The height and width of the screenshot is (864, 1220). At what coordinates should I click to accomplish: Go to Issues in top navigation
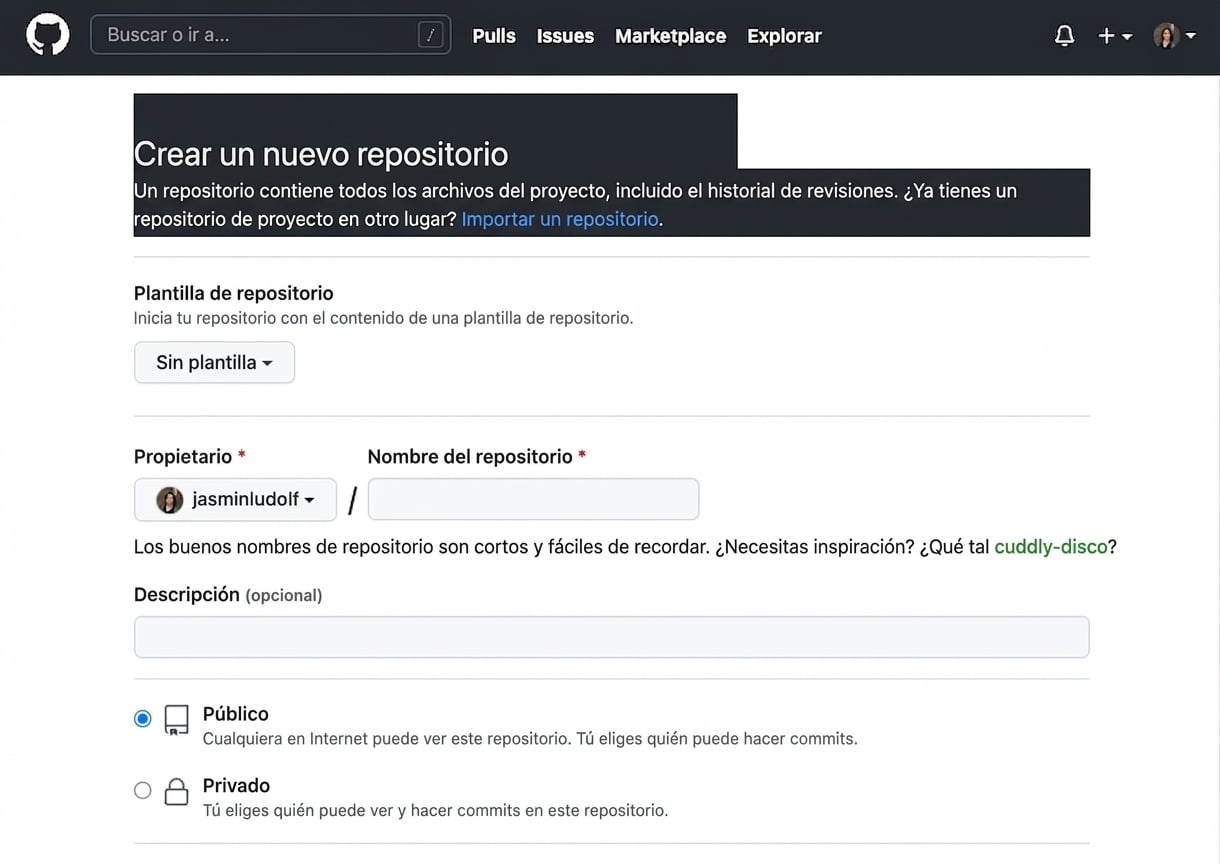pyautogui.click(x=565, y=36)
